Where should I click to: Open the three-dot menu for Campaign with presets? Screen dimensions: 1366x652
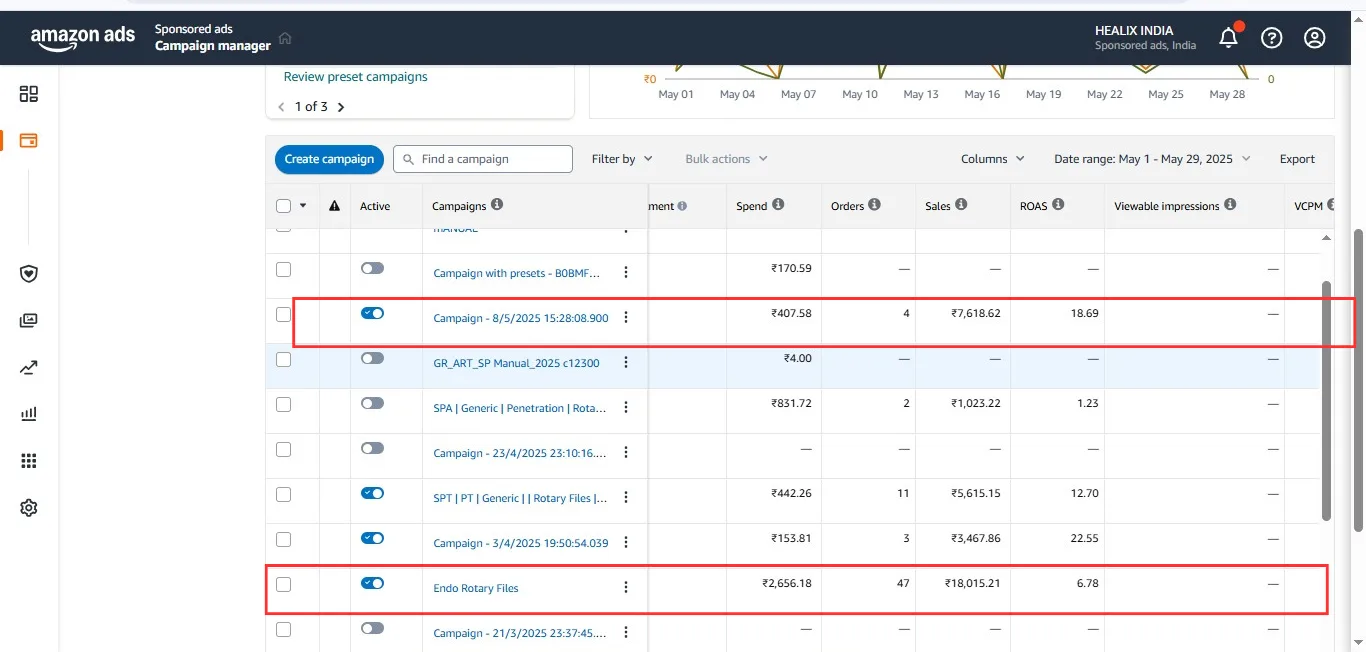tap(626, 273)
